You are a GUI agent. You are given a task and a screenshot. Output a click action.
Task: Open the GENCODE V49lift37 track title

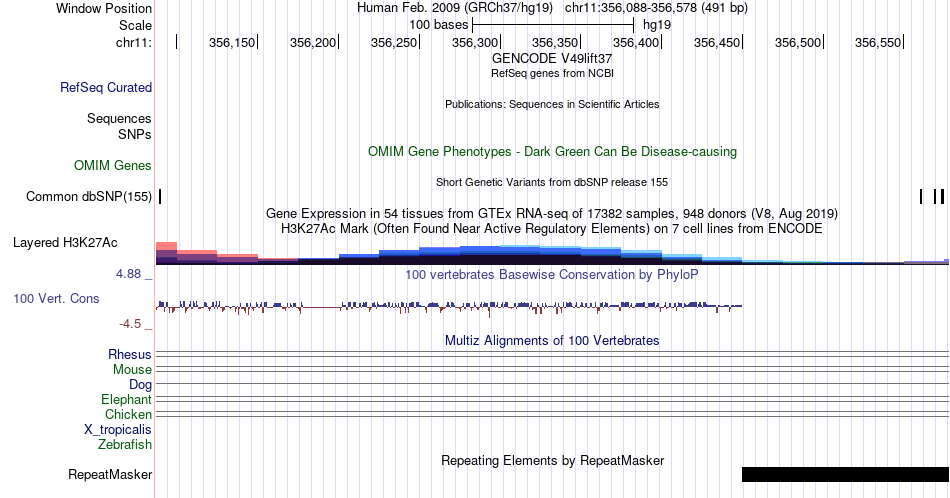coord(552,59)
